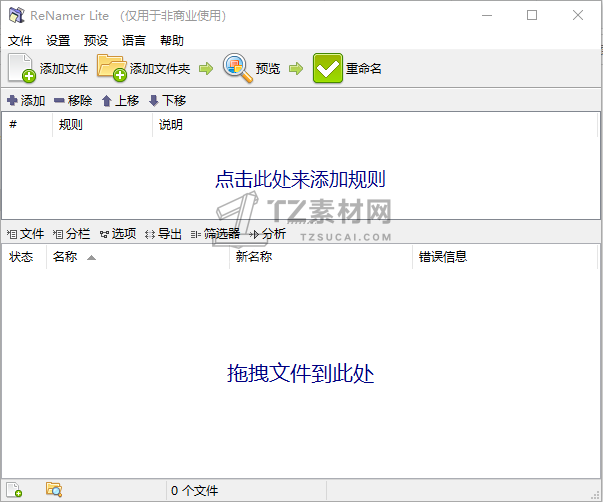This screenshot has height=502, width=603.
Task: Click the folder search icon in status bar
Action: tap(54, 490)
